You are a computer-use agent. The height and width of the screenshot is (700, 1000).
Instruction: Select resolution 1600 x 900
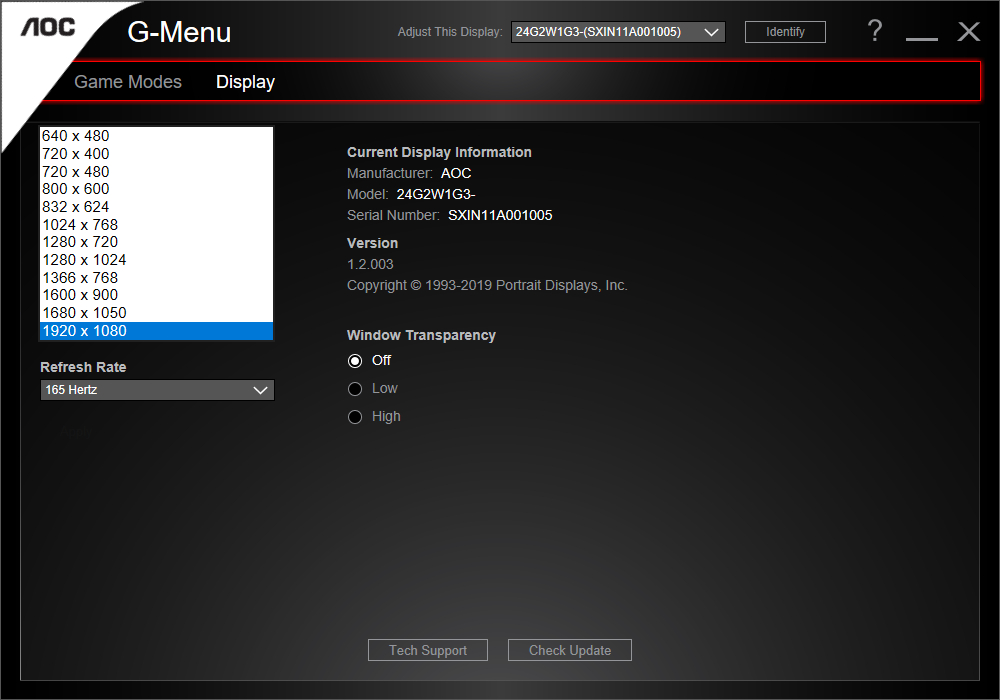coord(156,295)
